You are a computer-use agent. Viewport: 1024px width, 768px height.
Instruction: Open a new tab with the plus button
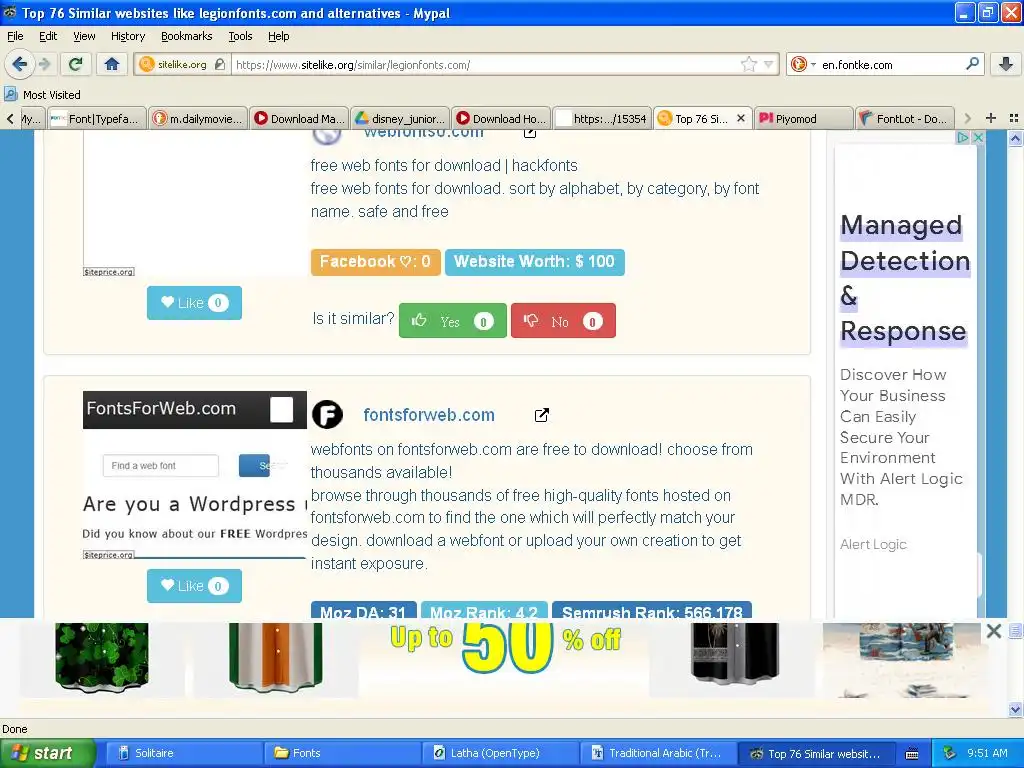[x=991, y=118]
